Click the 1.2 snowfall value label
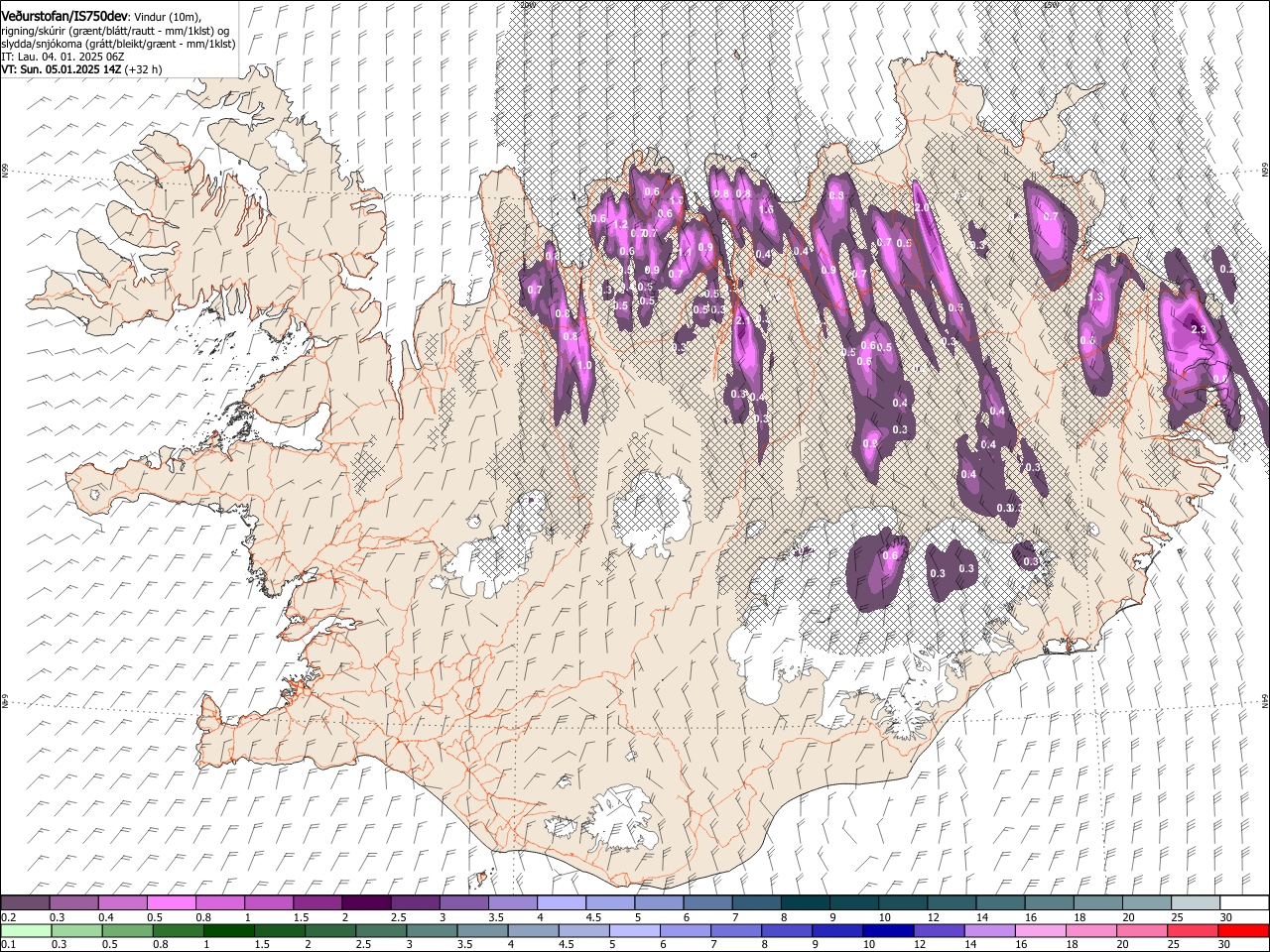This screenshot has height=952, width=1270. click(621, 225)
